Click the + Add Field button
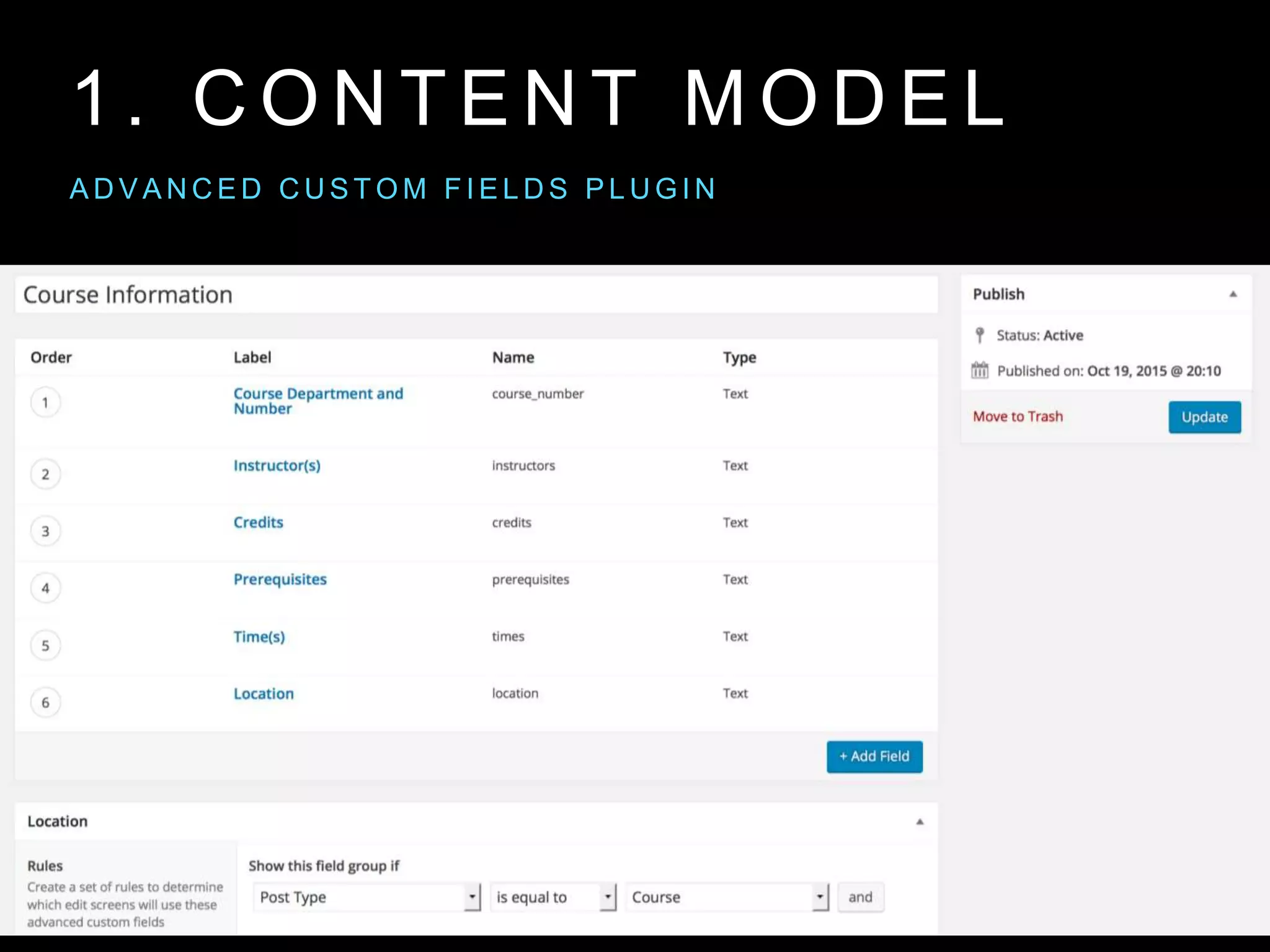 874,757
